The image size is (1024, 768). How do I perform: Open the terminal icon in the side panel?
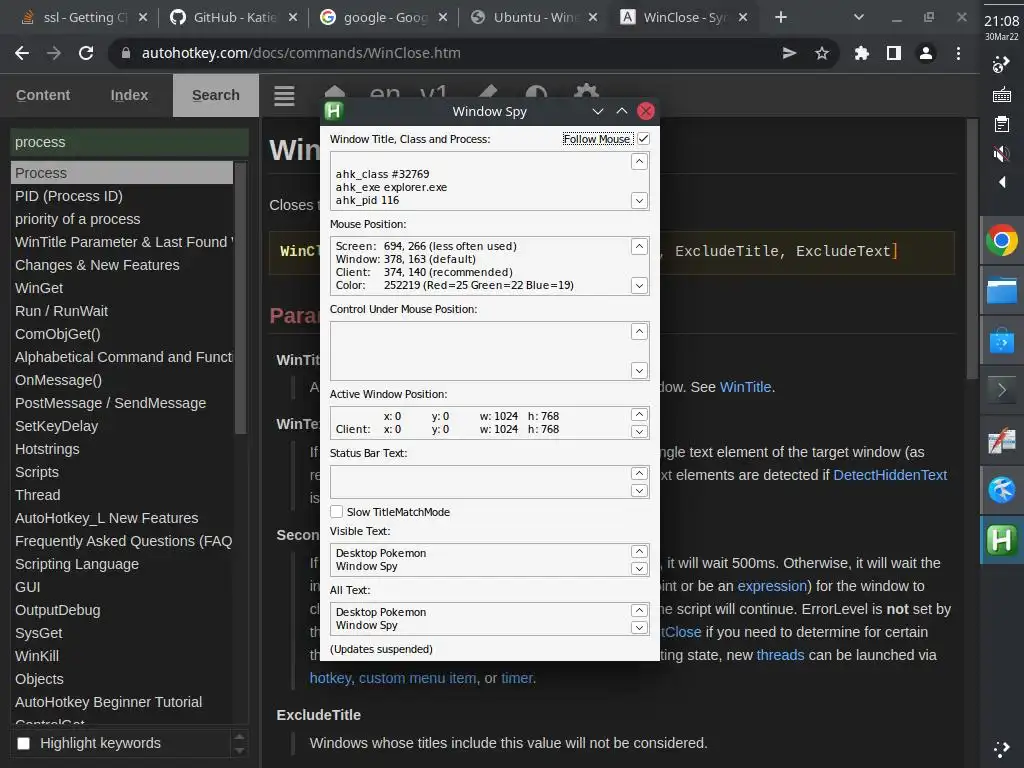(x=1001, y=391)
